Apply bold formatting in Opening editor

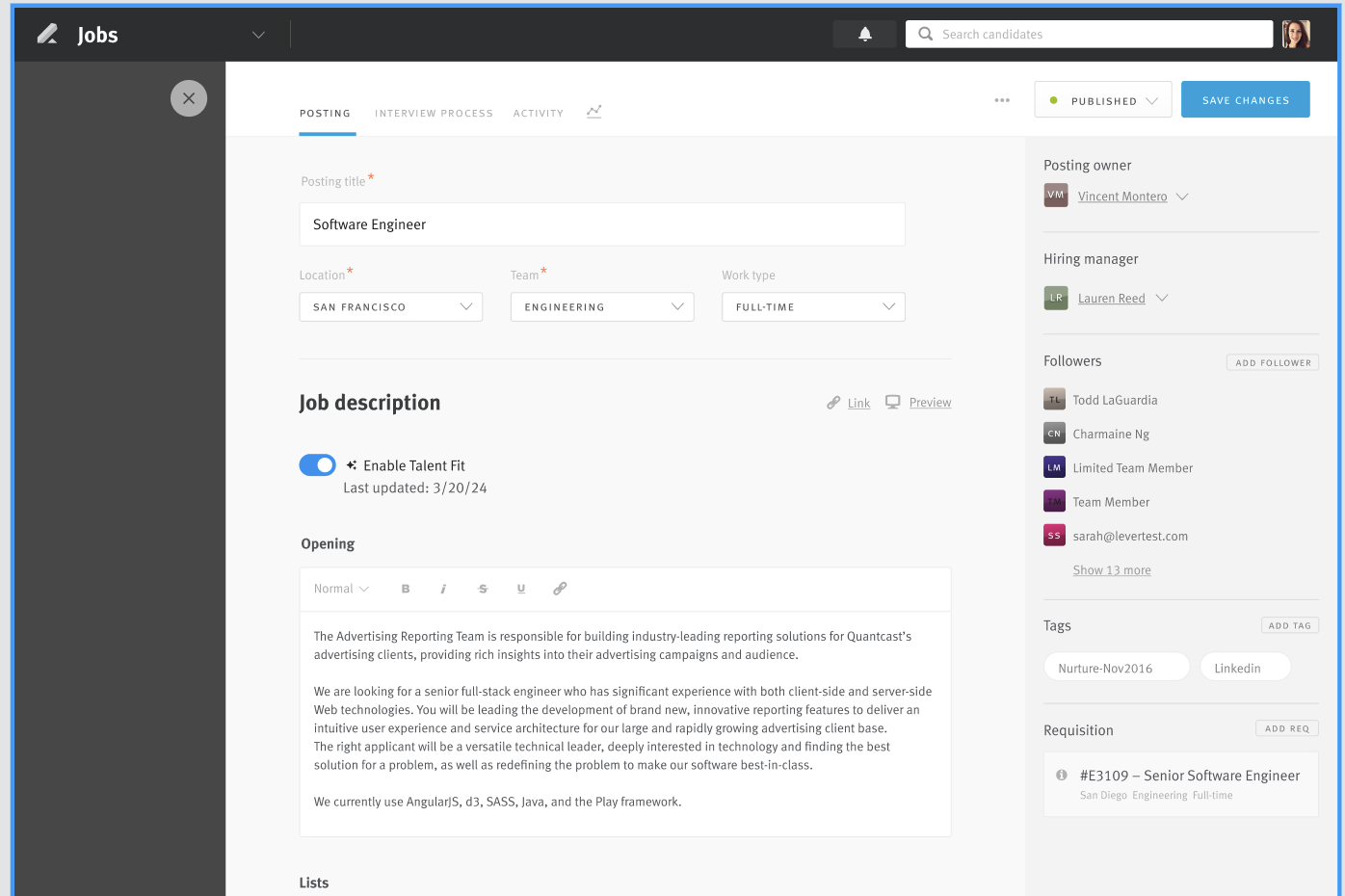click(x=406, y=589)
